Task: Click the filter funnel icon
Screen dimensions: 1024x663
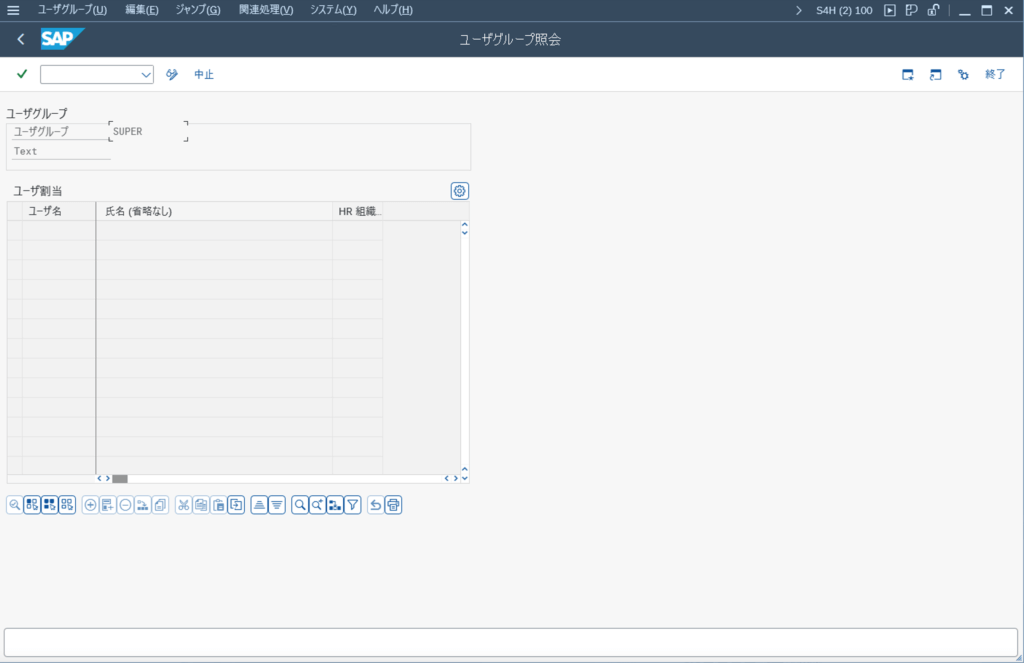Action: 353,505
